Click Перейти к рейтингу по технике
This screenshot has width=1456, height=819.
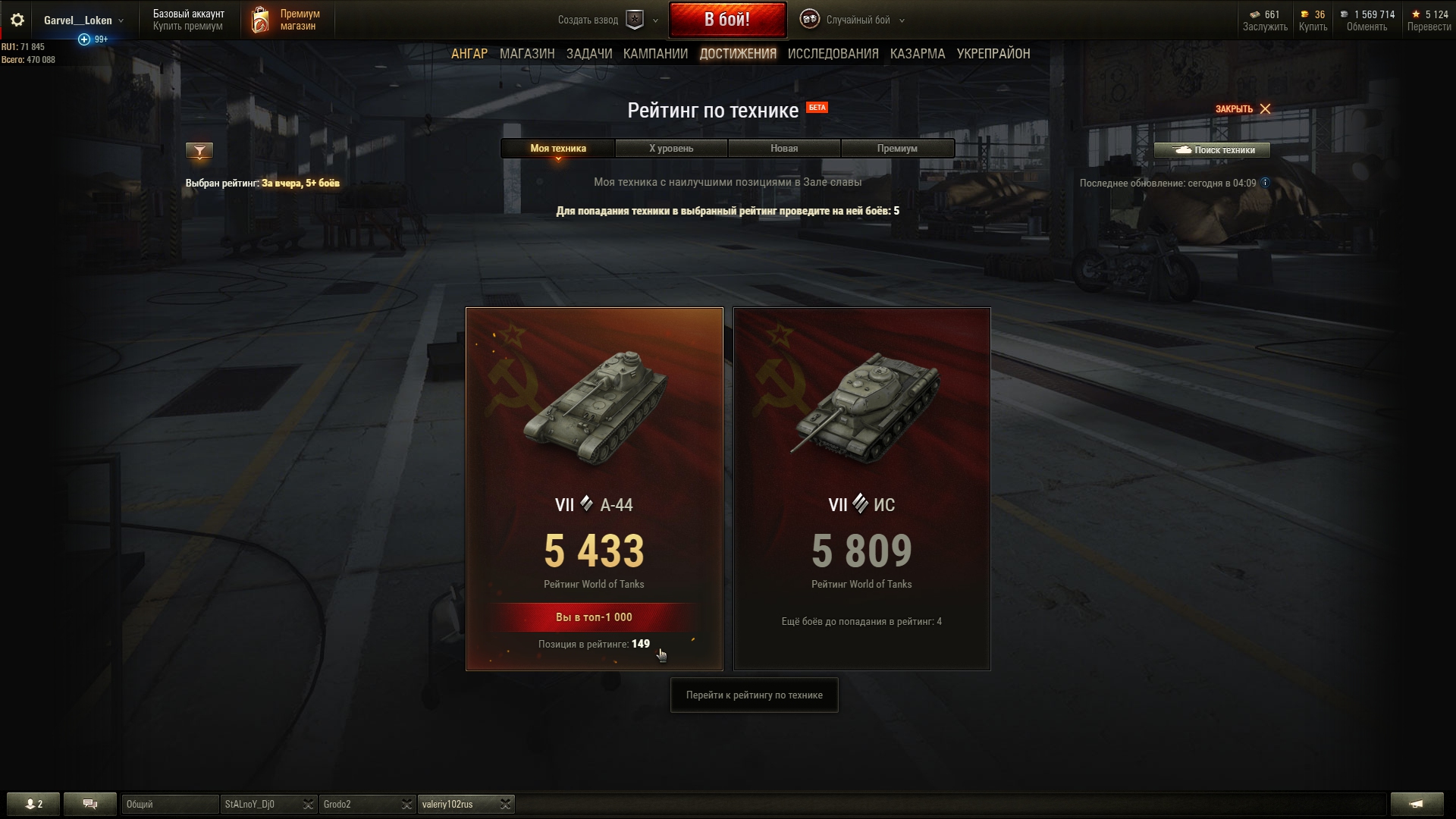pos(754,695)
